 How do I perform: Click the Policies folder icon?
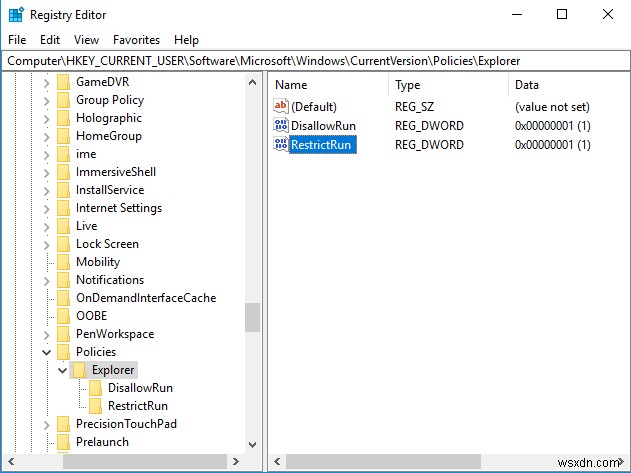pos(64,352)
